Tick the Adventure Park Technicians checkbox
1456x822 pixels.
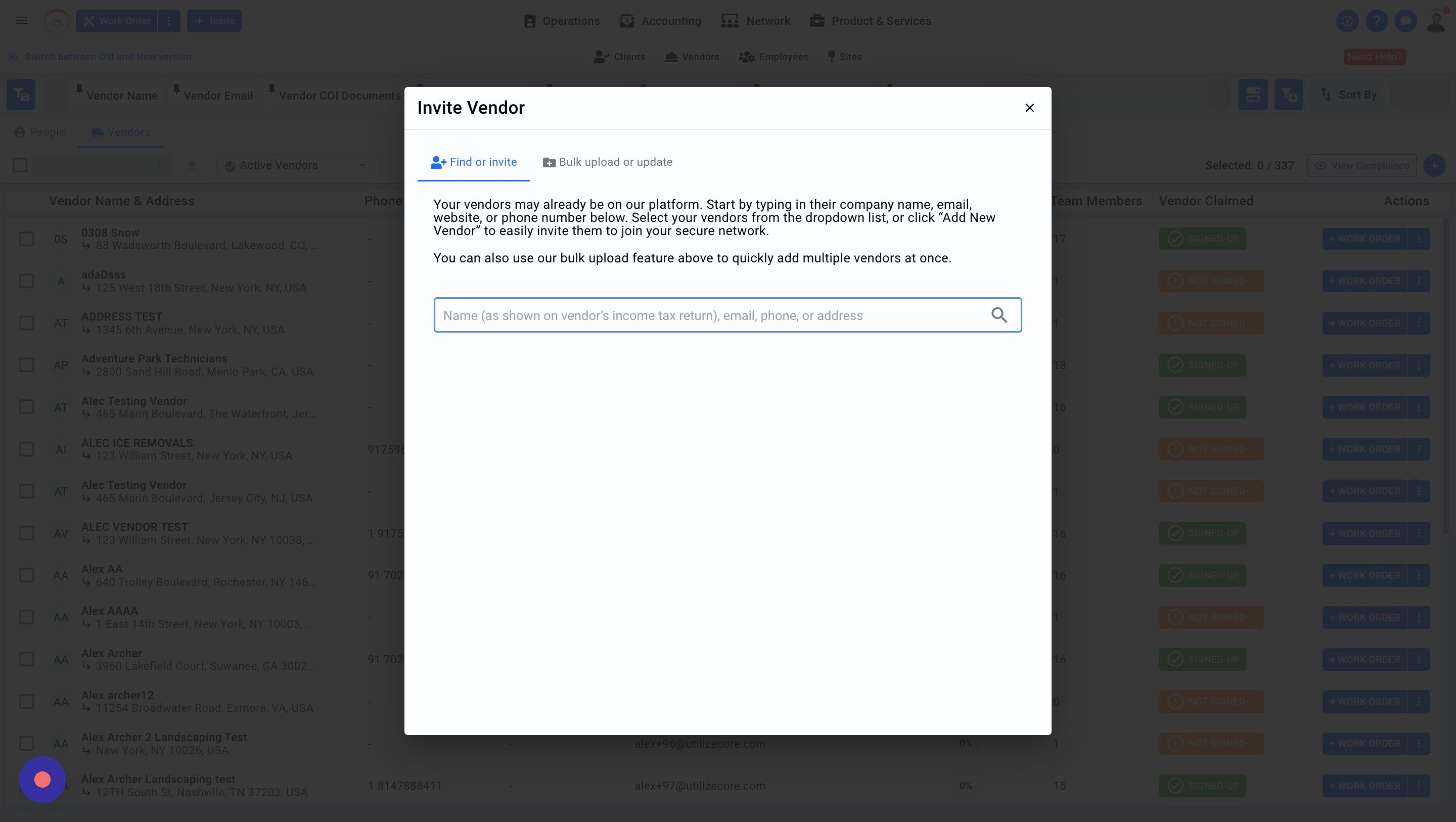tap(27, 365)
